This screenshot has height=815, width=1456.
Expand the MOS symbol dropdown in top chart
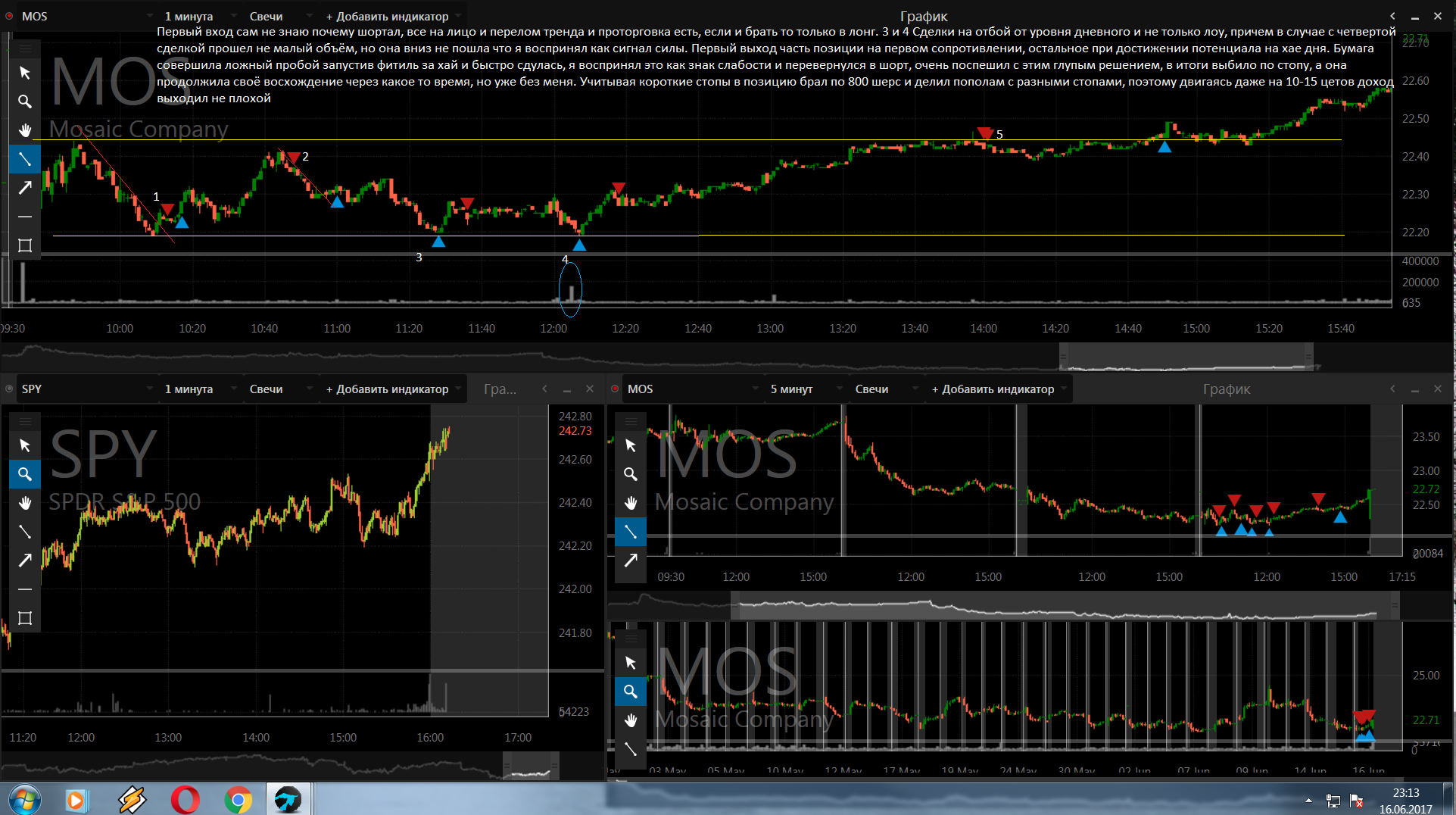(x=149, y=16)
